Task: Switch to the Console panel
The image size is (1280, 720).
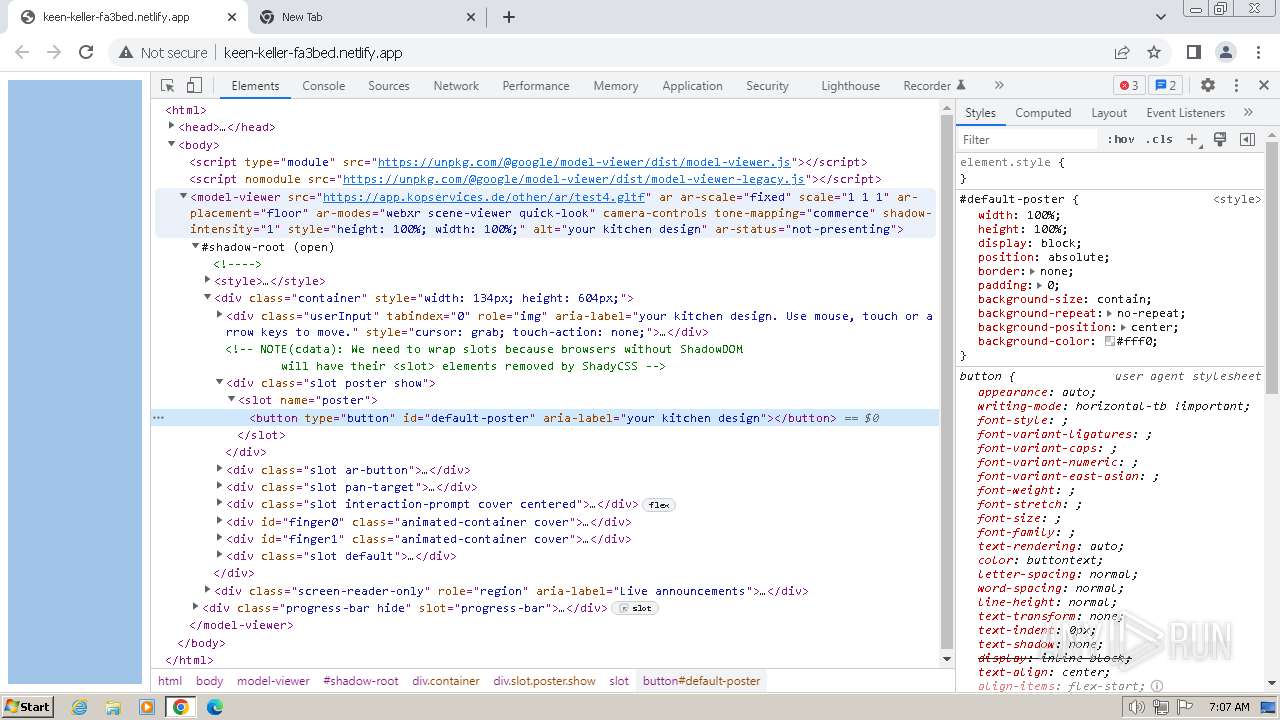Action: click(x=324, y=86)
